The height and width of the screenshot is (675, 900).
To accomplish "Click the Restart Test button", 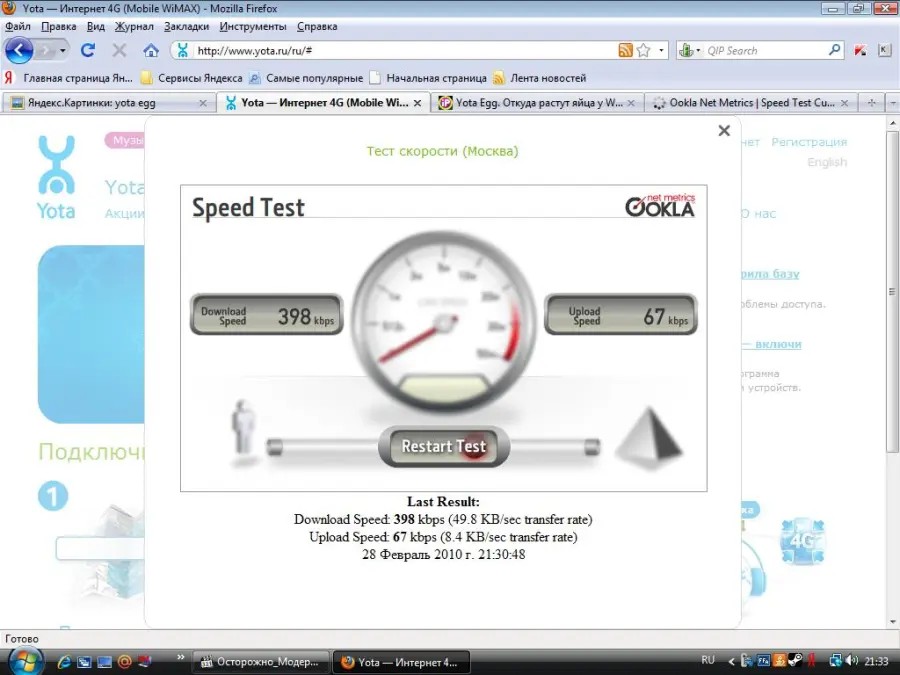I will coord(444,447).
